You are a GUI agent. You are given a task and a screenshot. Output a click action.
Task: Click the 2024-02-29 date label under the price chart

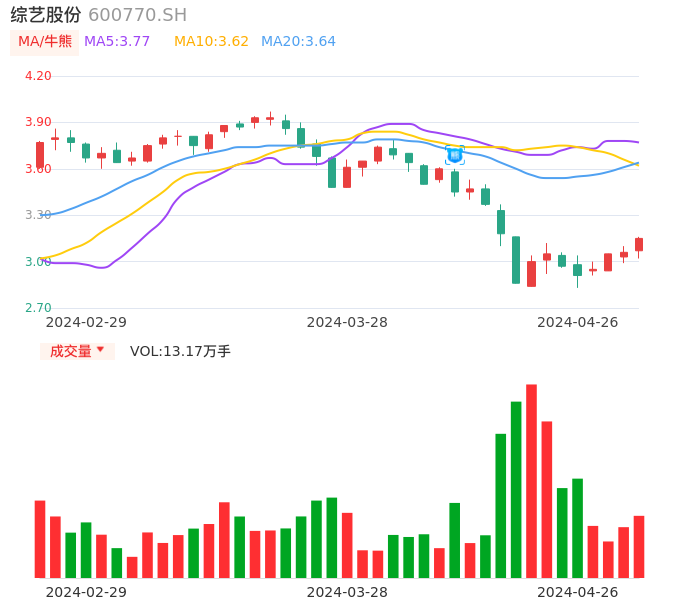click(87, 322)
